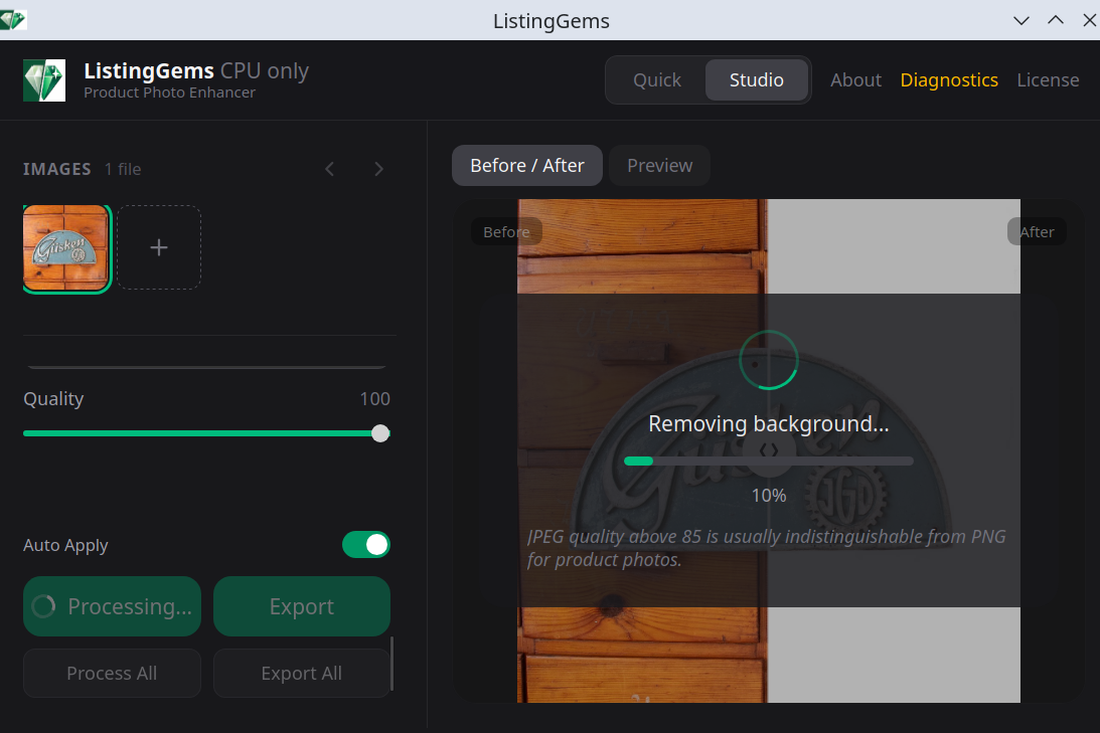1100x733 pixels.
Task: Click the title bar app icon
Action: coord(12,20)
